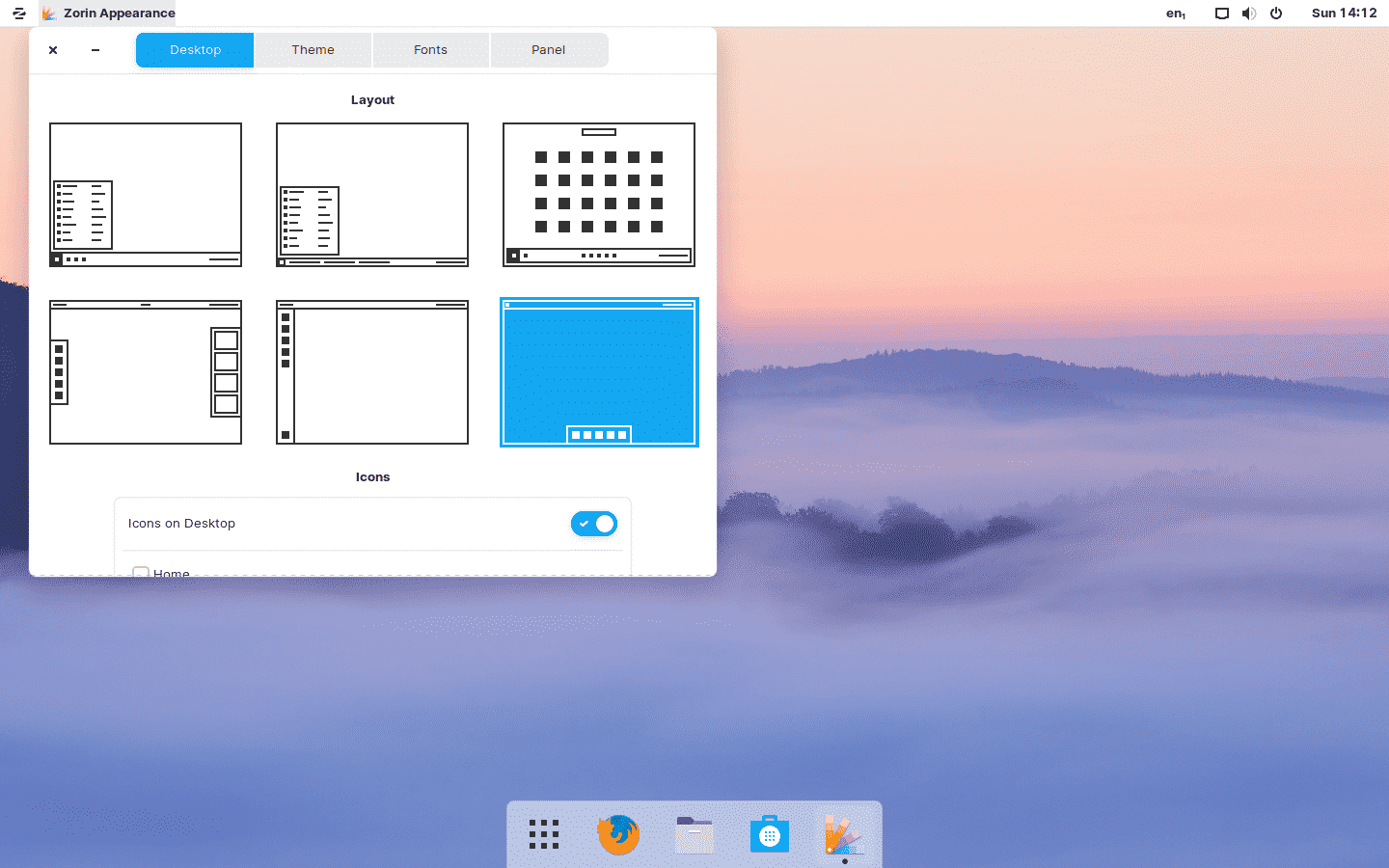
Task: Open the app grid launcher in the dock
Action: coord(543,833)
